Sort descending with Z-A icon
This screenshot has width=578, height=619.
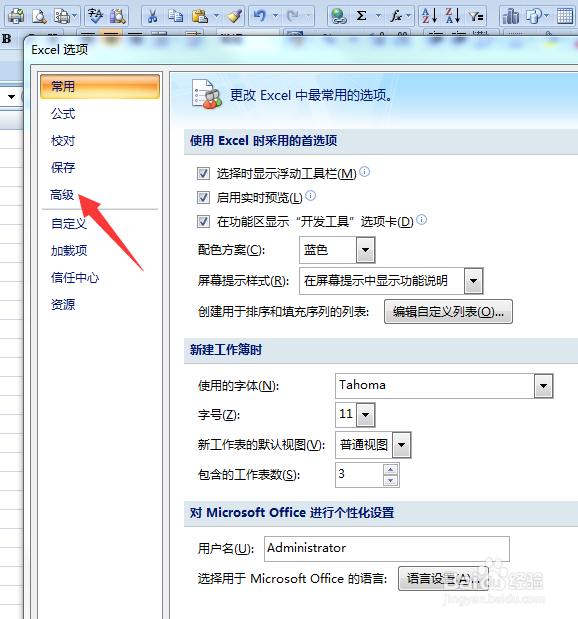[453, 16]
